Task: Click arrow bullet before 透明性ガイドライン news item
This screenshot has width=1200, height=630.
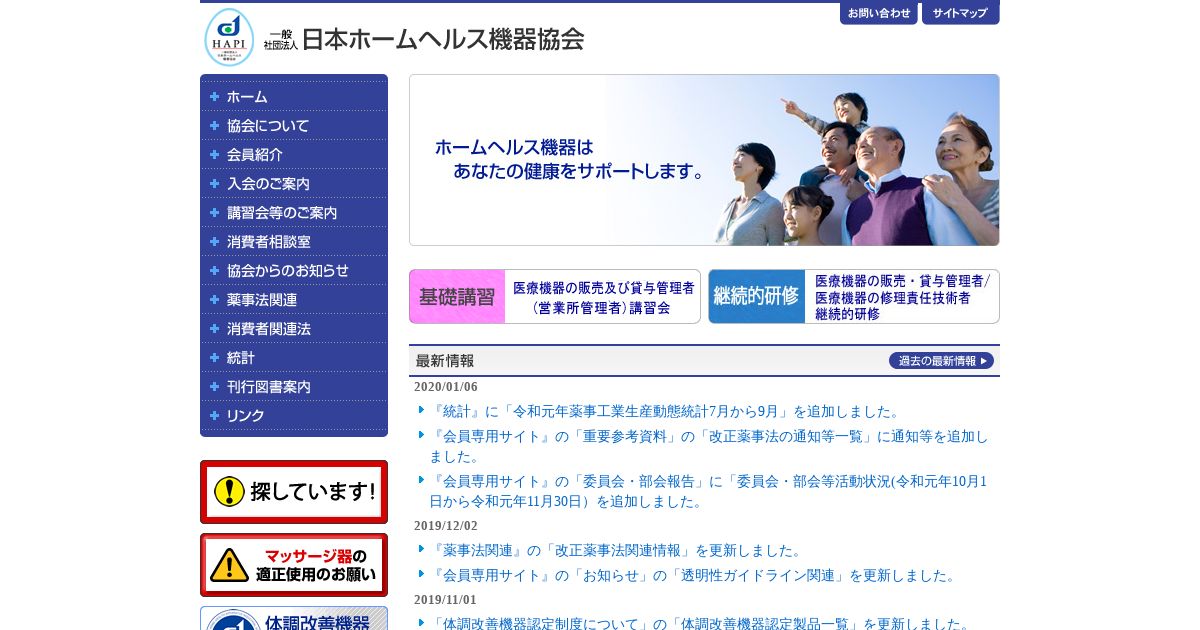Action: (421, 574)
